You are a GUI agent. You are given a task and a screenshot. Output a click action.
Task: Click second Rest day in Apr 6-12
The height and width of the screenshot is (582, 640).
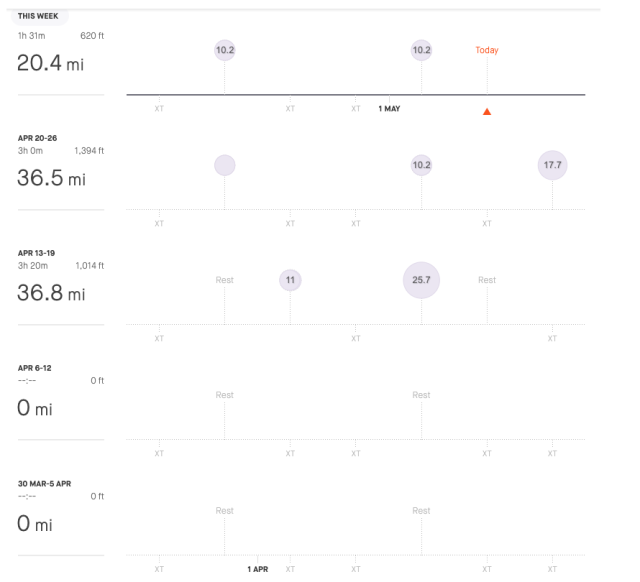click(x=421, y=395)
